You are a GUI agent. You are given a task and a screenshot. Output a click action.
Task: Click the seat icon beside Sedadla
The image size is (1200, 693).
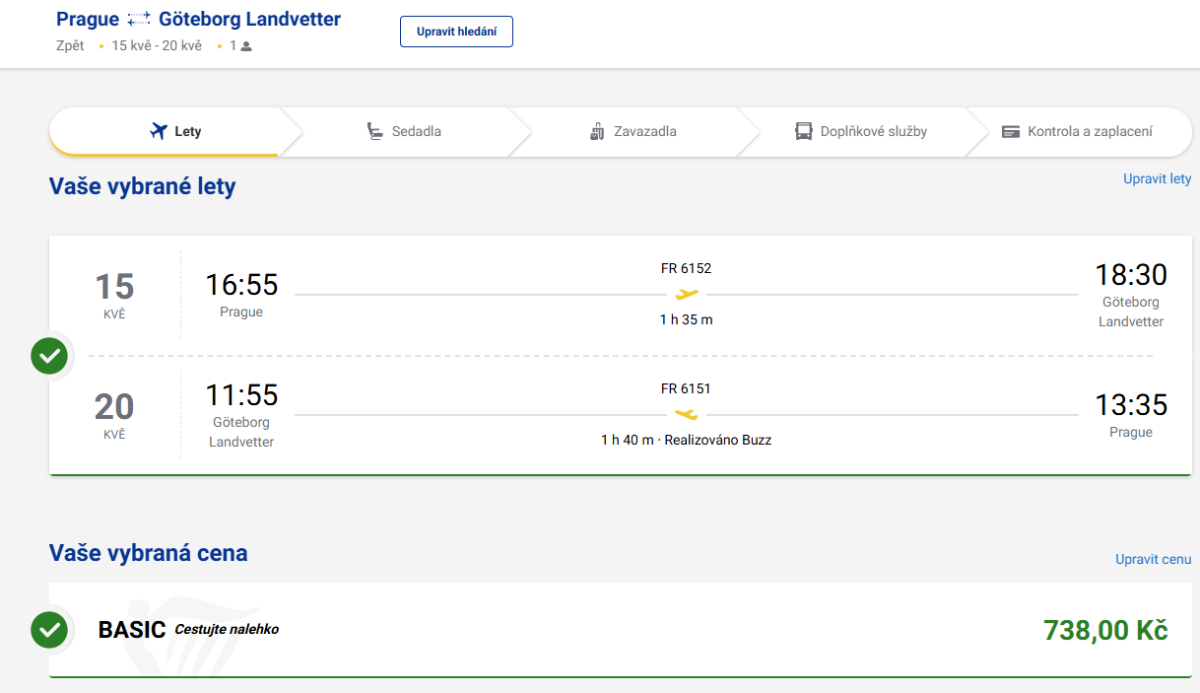coord(375,131)
